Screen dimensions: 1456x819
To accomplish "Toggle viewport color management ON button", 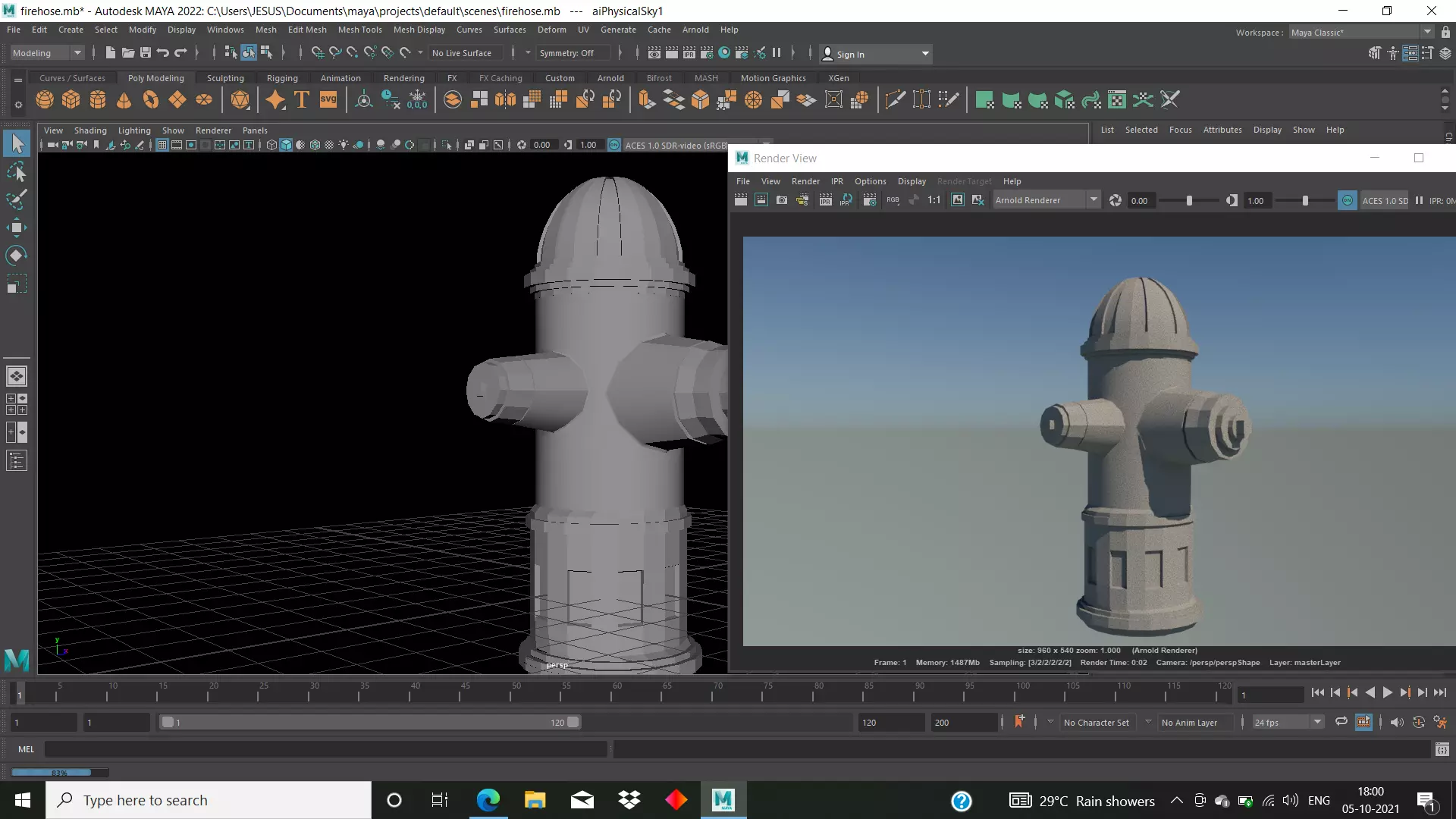I will 614,145.
